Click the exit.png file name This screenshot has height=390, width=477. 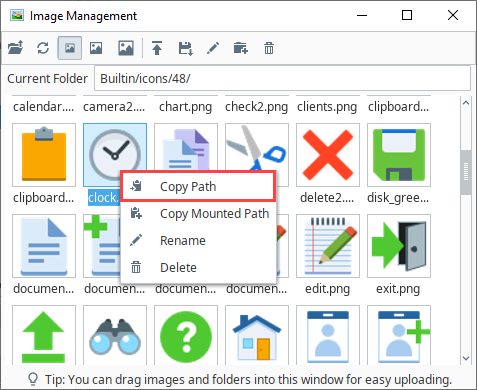pyautogui.click(x=398, y=289)
